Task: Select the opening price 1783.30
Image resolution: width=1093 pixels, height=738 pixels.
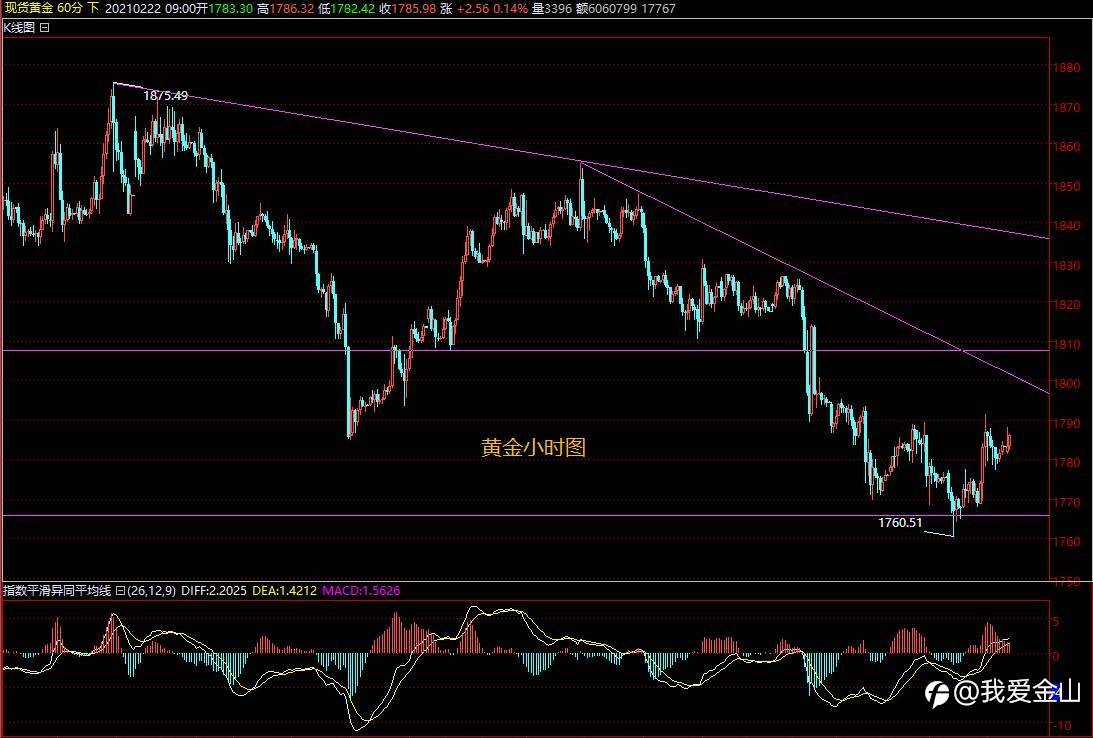Action: pyautogui.click(x=230, y=8)
